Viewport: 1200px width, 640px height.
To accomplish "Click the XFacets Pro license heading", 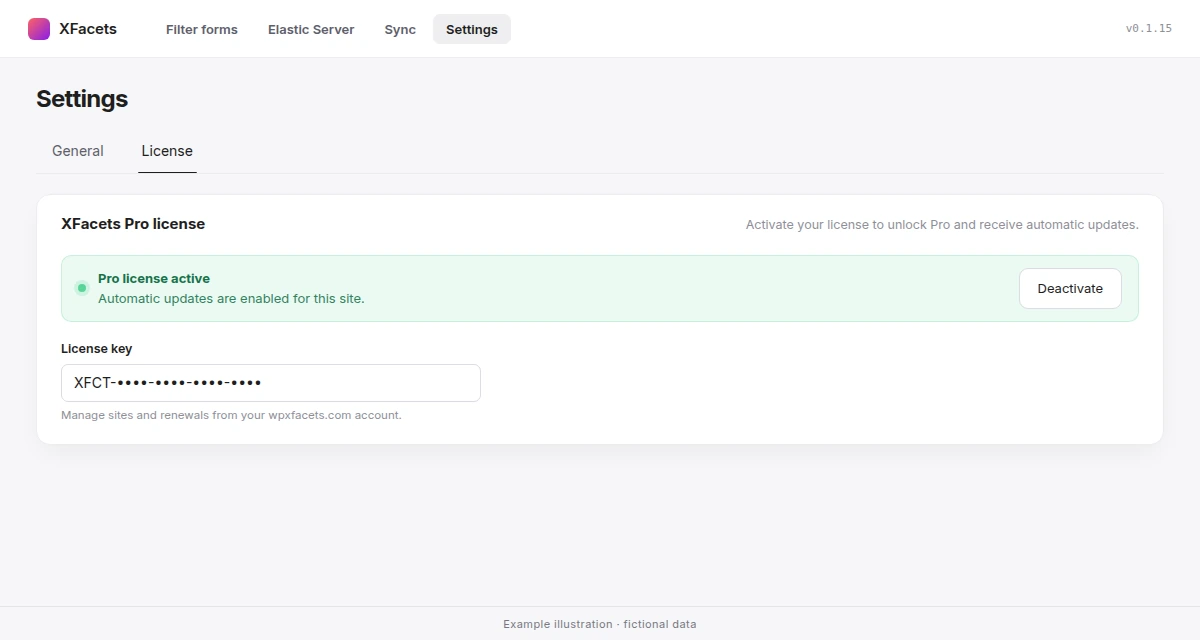I will 133,224.
